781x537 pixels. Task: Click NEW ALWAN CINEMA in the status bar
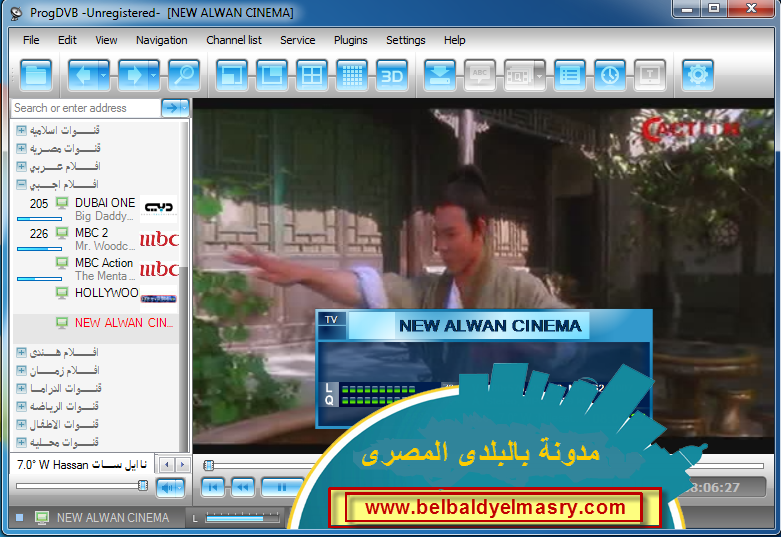pyautogui.click(x=113, y=518)
